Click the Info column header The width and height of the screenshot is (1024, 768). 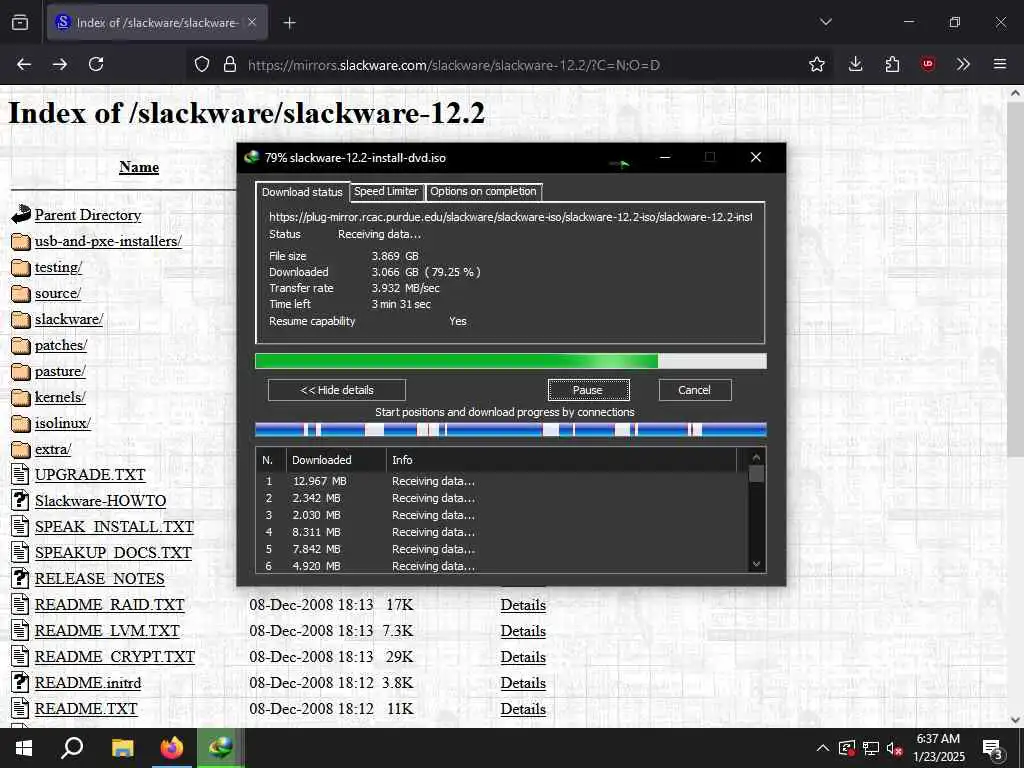[x=562, y=460]
